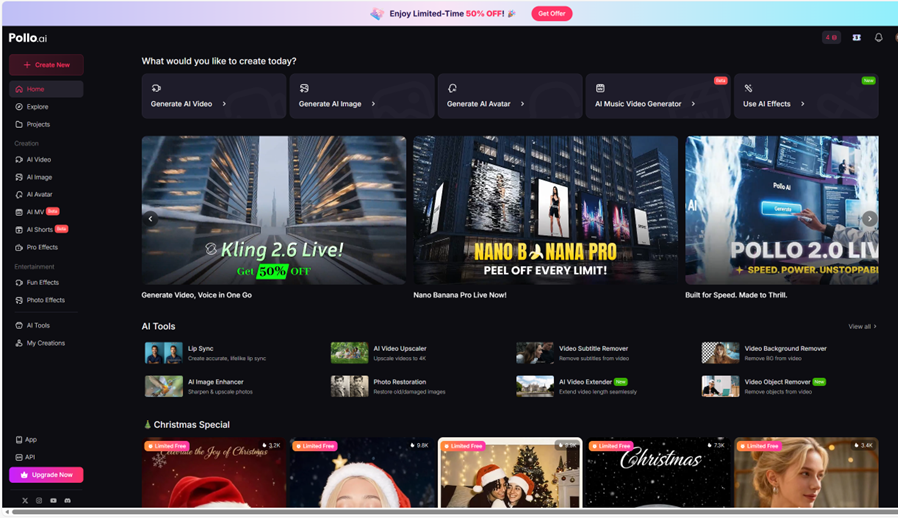Open the X social link icon
The width and height of the screenshot is (898, 518).
[25, 500]
